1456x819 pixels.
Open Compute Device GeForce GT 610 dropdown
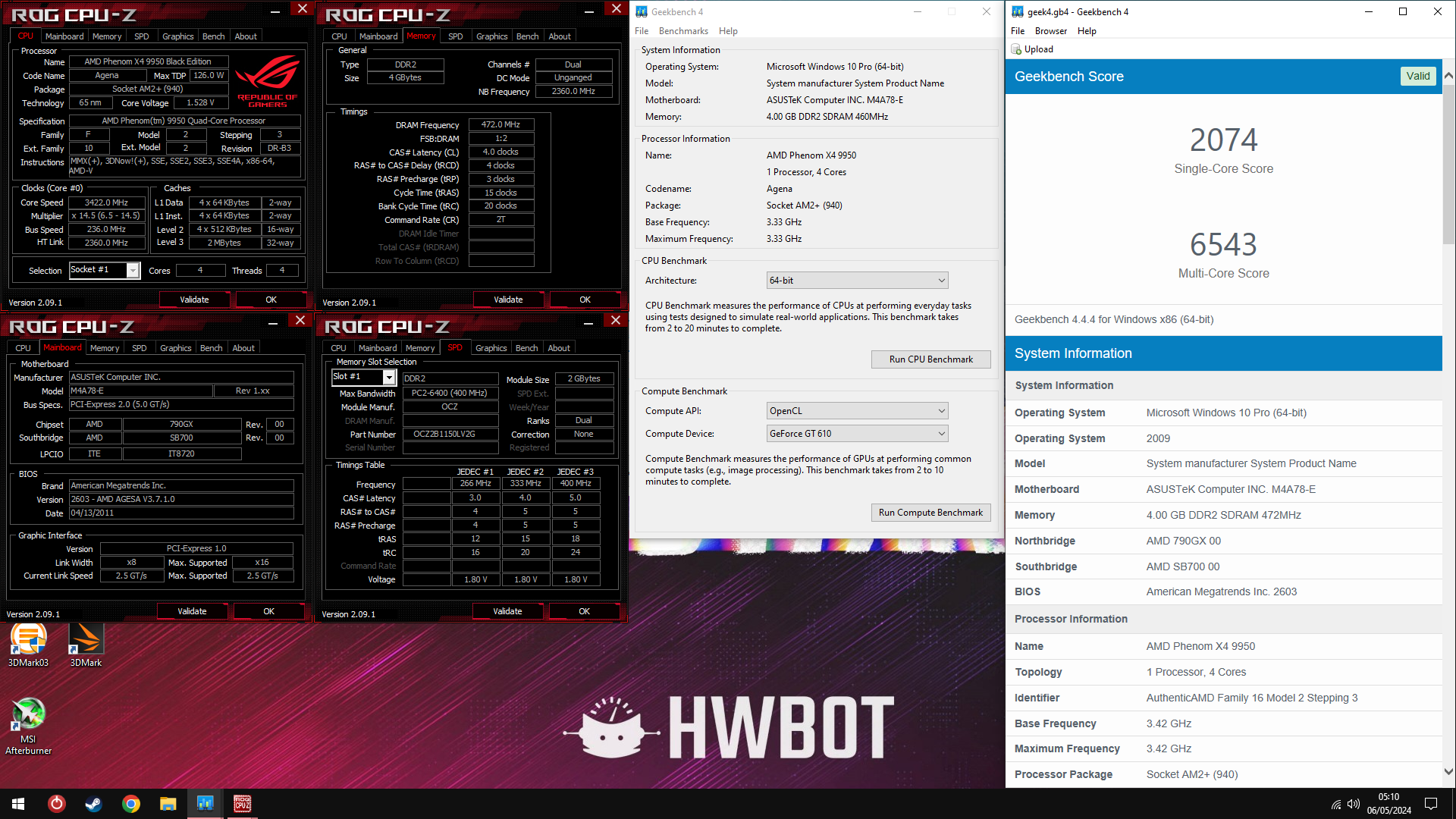click(x=857, y=434)
